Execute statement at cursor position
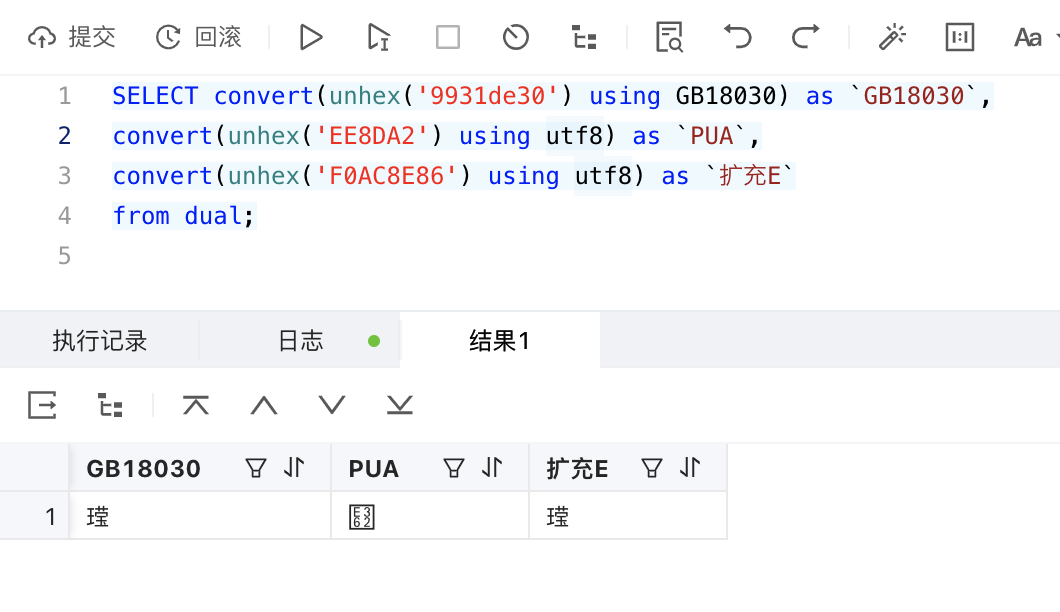 pos(377,37)
